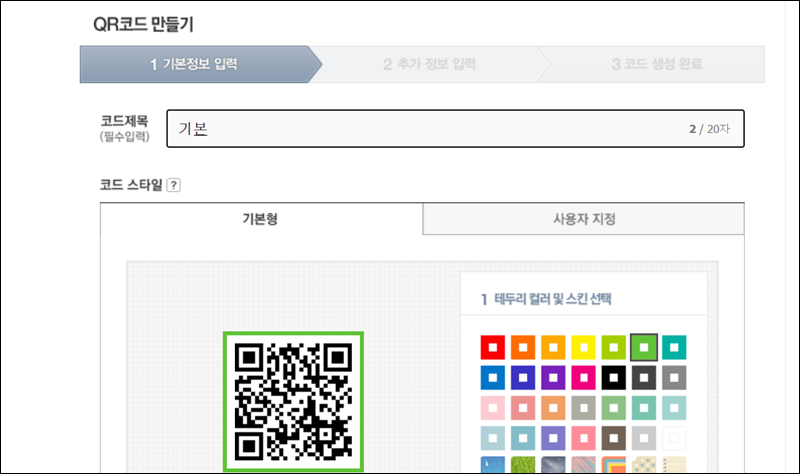
Task: Pick the bright red border color swatch
Action: (x=493, y=347)
